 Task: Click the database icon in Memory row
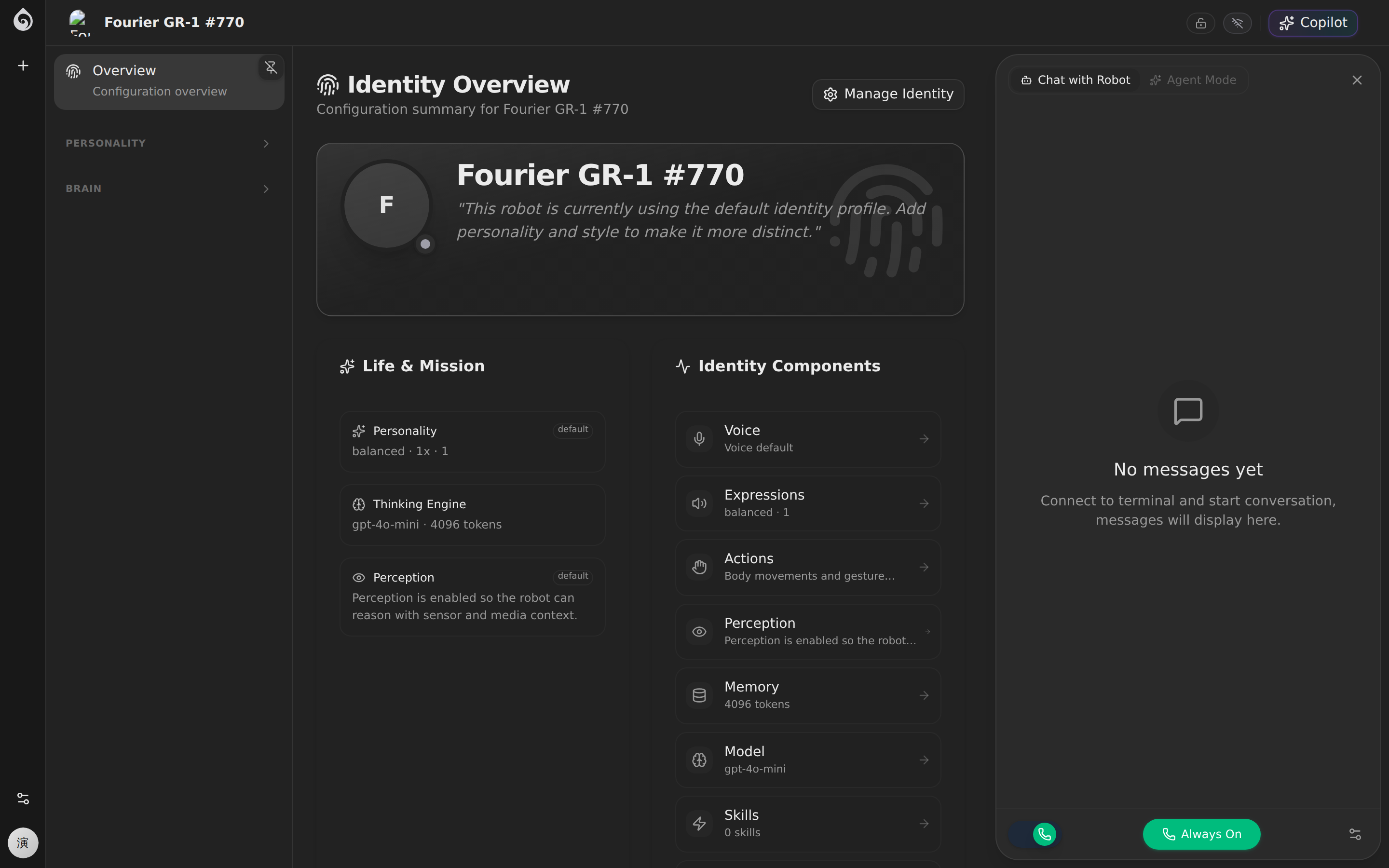[699, 696]
